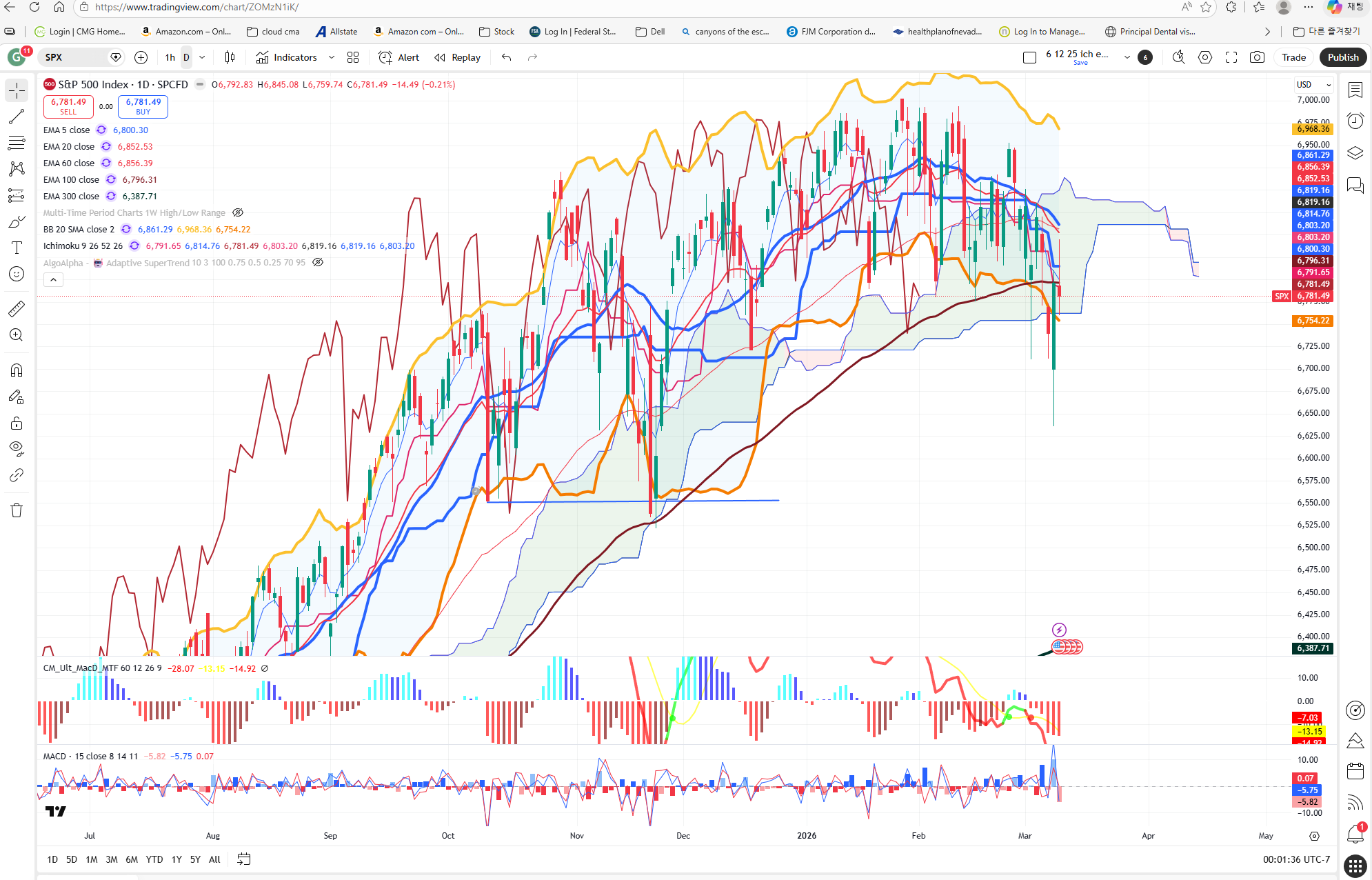The height and width of the screenshot is (880, 1372).
Task: Open the USD currency dropdown
Action: coord(1313,85)
